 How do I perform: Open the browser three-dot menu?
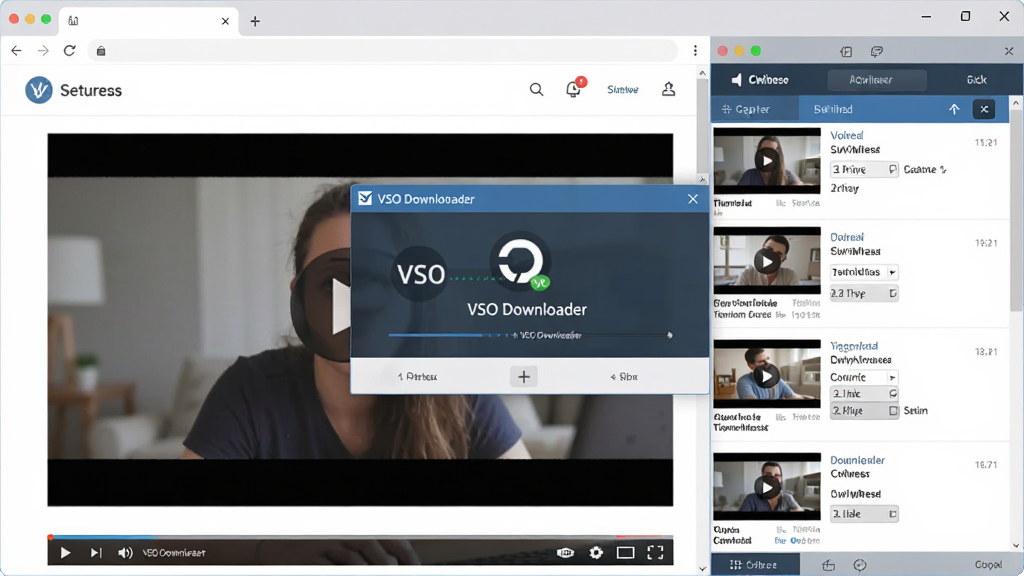(695, 50)
